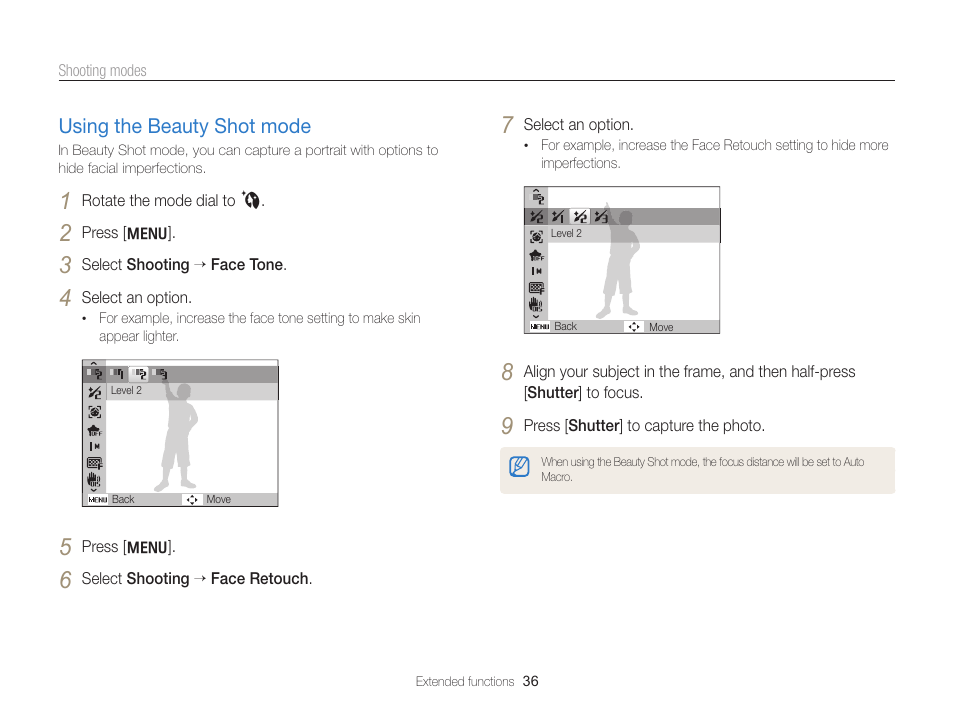This screenshot has height=720, width=954.
Task: Click four-way Move icon in the Face Retouch screen
Action: [x=634, y=327]
